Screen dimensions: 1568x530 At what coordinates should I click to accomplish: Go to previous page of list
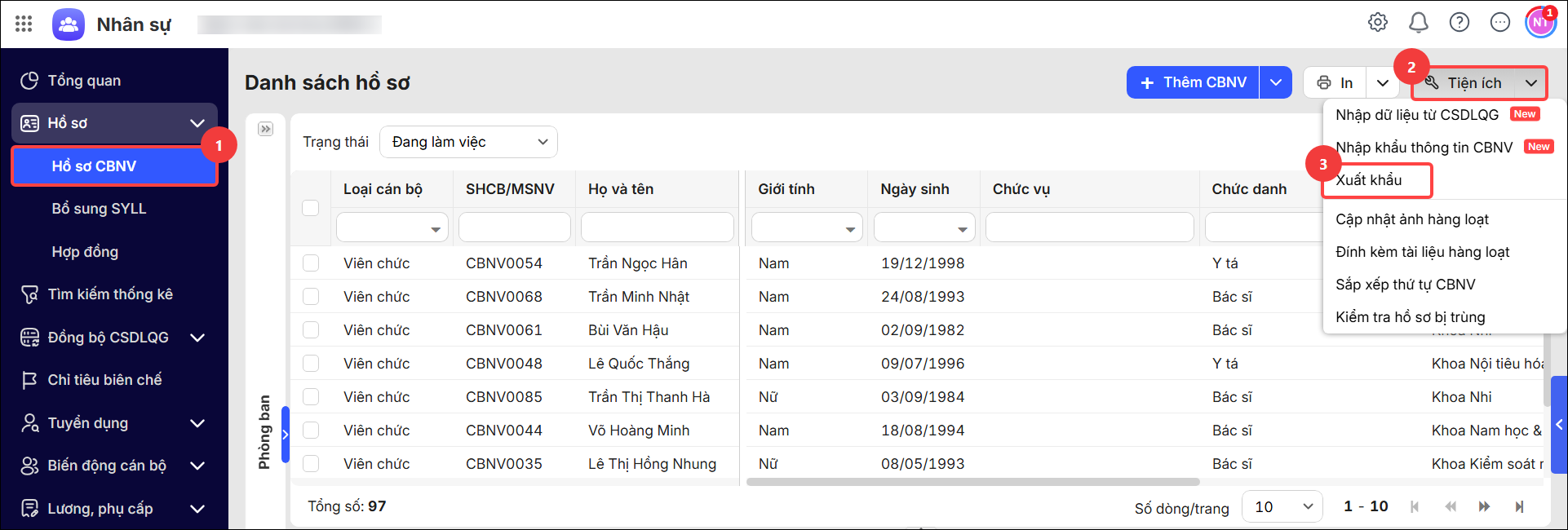1451,506
